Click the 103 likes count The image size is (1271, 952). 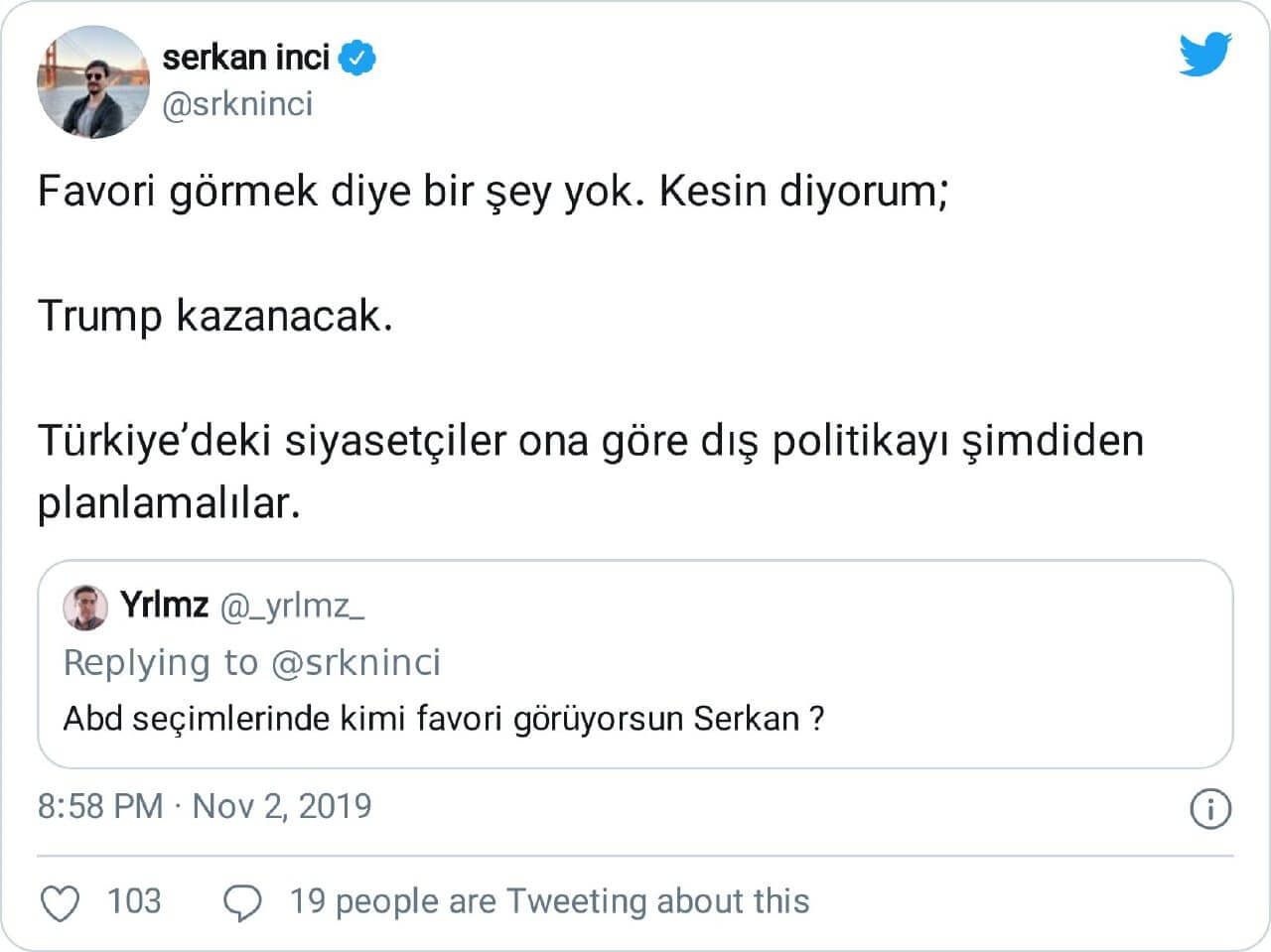(x=133, y=901)
